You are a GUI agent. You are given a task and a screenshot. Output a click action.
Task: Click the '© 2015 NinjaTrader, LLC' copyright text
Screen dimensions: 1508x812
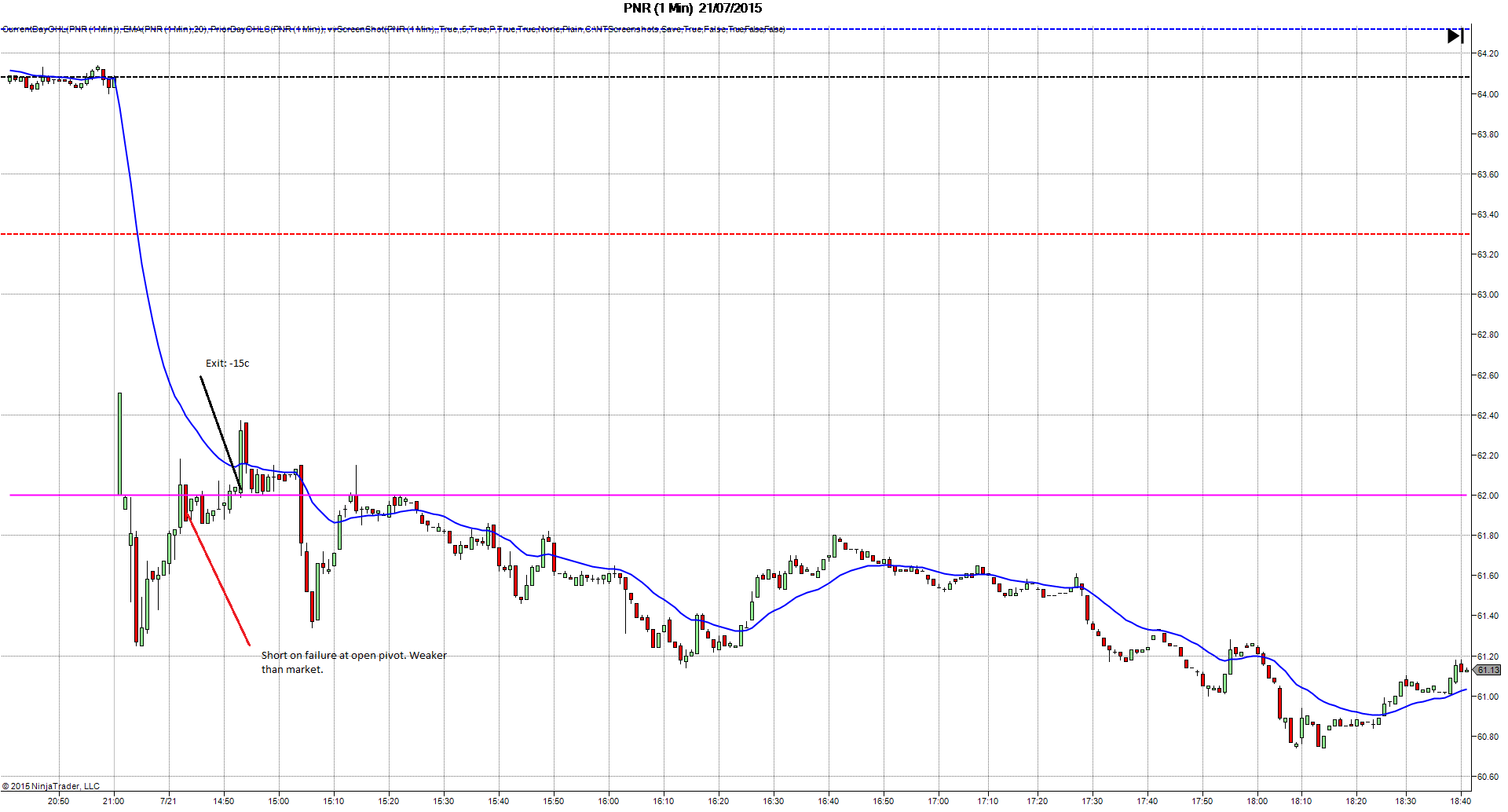[51, 786]
